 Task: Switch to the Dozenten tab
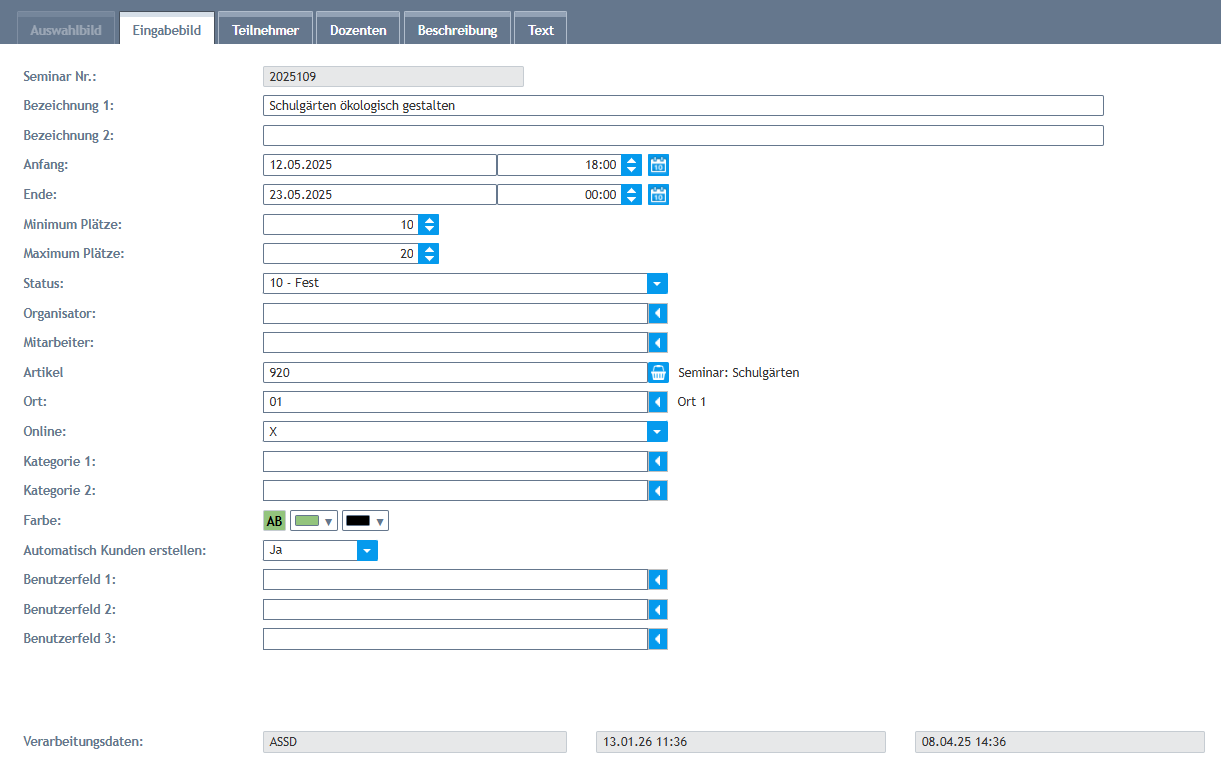pos(358,30)
